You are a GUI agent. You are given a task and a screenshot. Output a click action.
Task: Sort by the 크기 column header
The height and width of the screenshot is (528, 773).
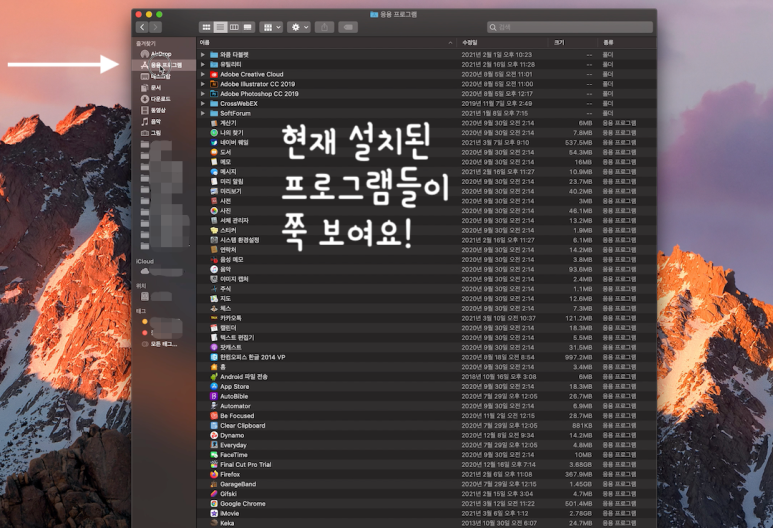(x=573, y=43)
